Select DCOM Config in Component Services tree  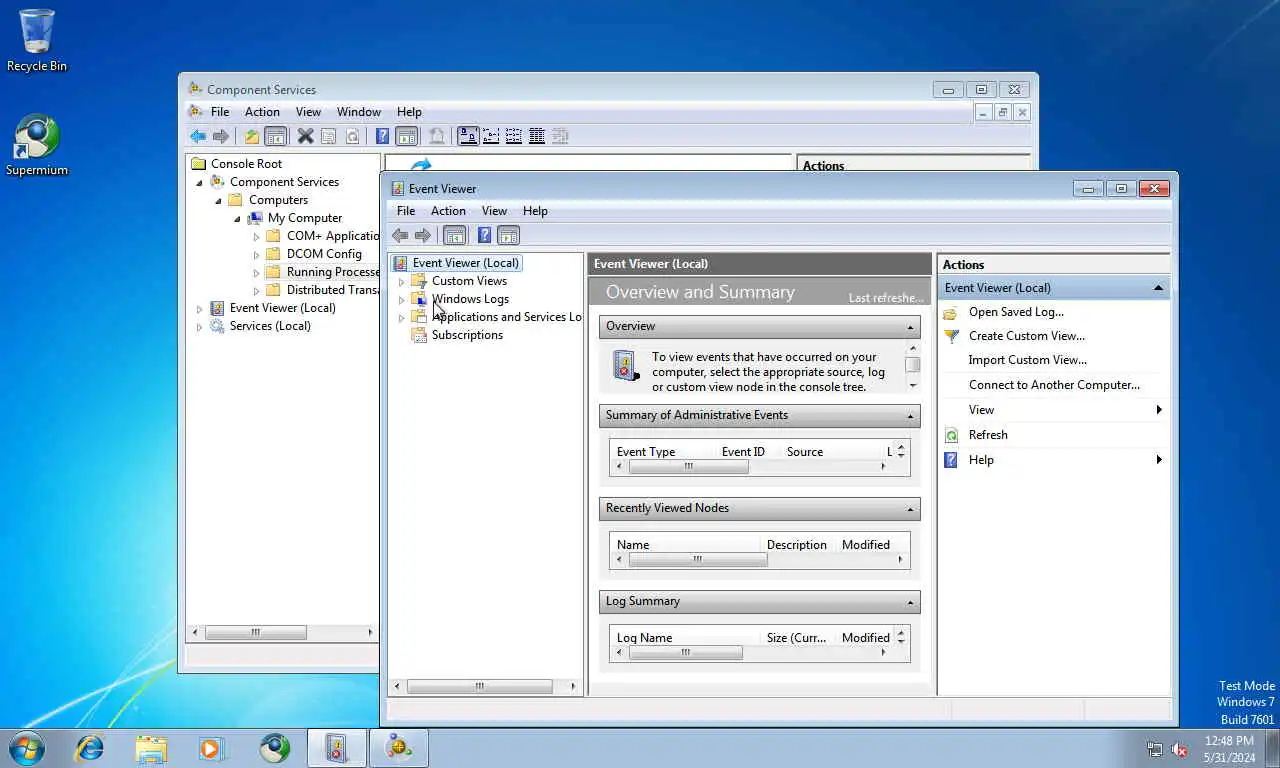point(324,254)
